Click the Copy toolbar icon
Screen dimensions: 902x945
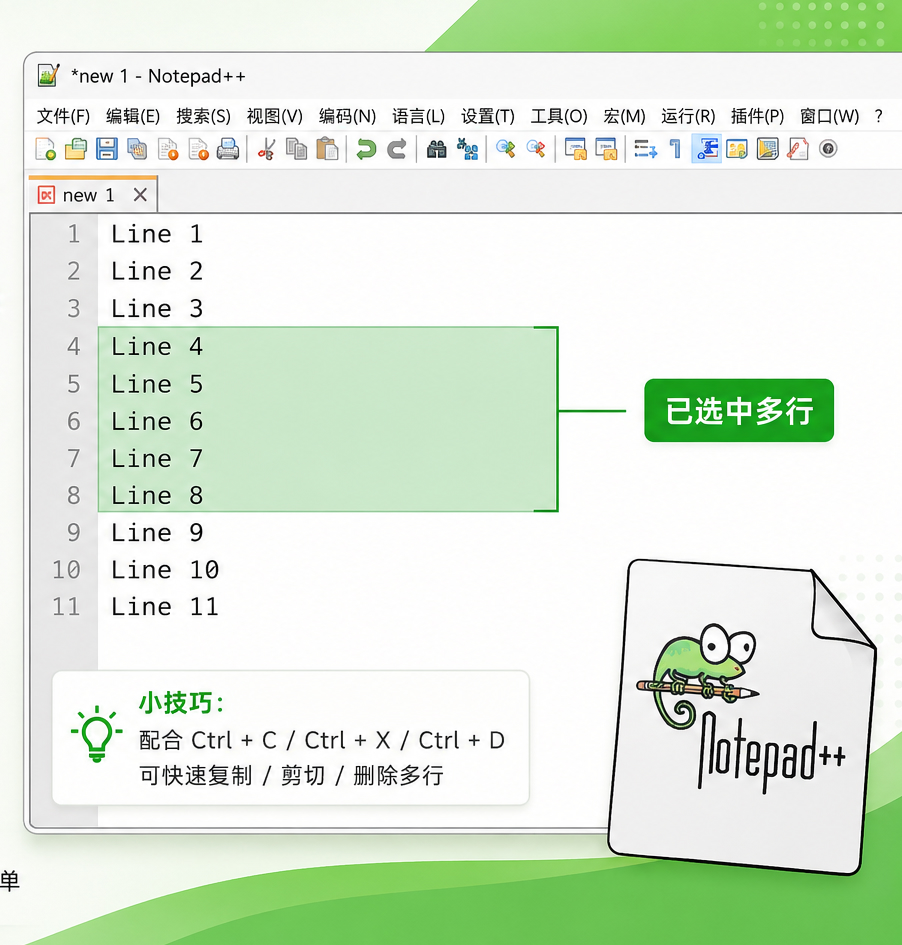[296, 149]
